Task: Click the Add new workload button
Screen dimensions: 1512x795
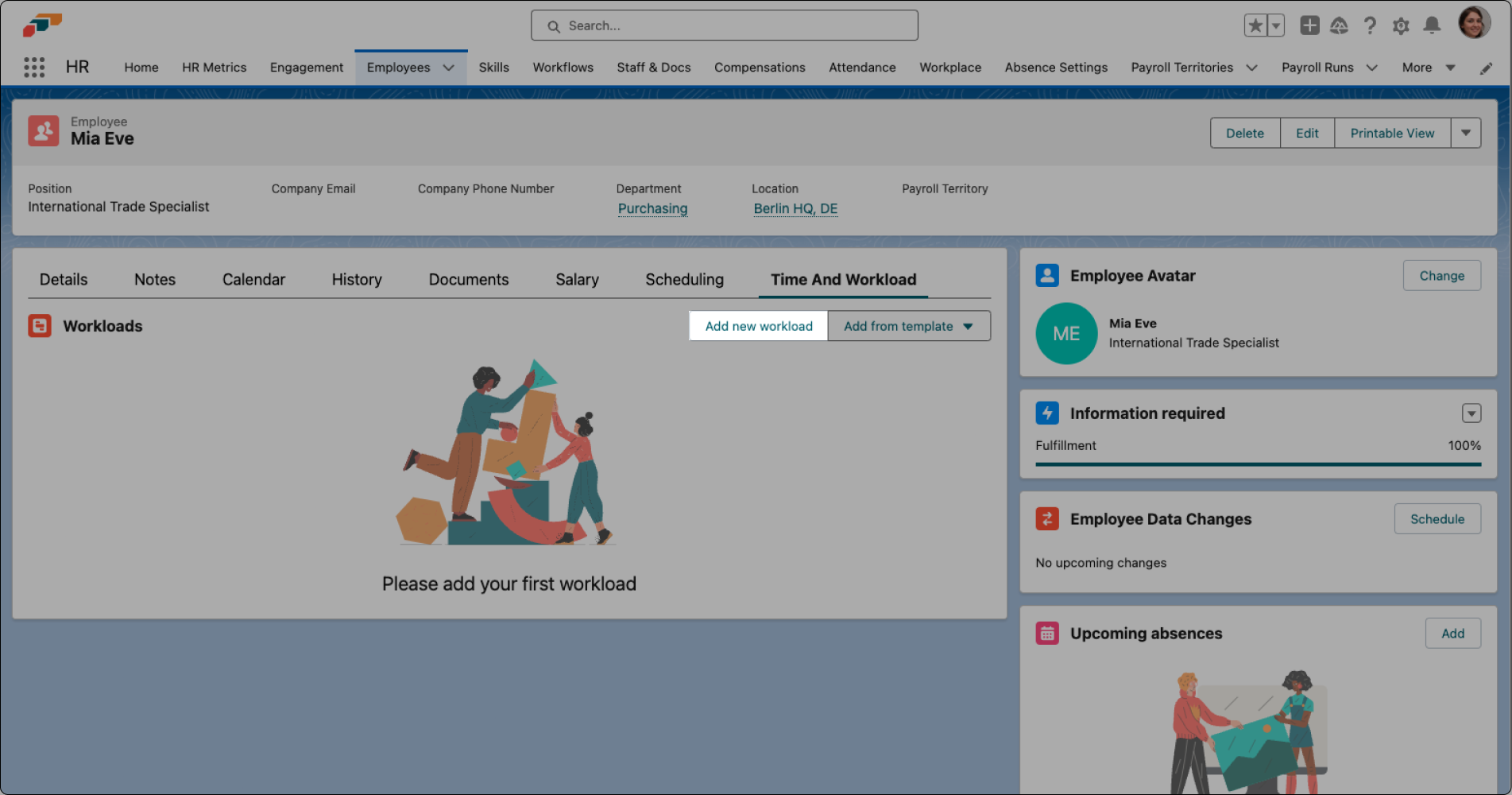Action: coord(757,326)
